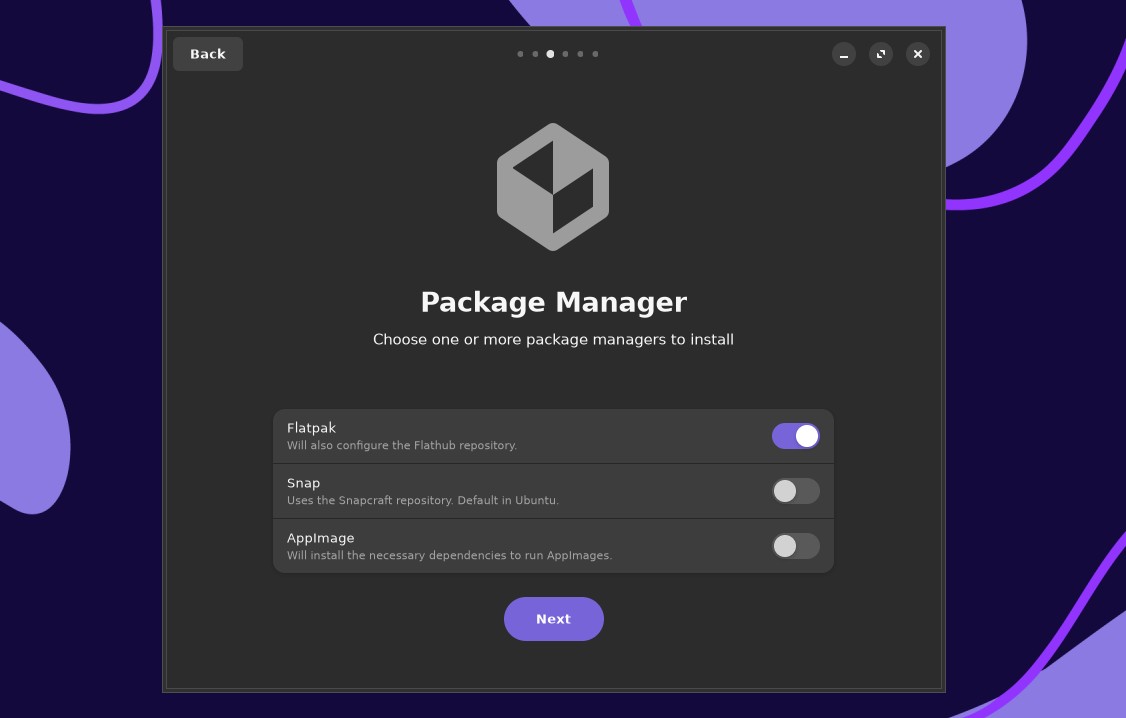Click 'Uses the Snapcraft repository' description

pyautogui.click(x=422, y=500)
